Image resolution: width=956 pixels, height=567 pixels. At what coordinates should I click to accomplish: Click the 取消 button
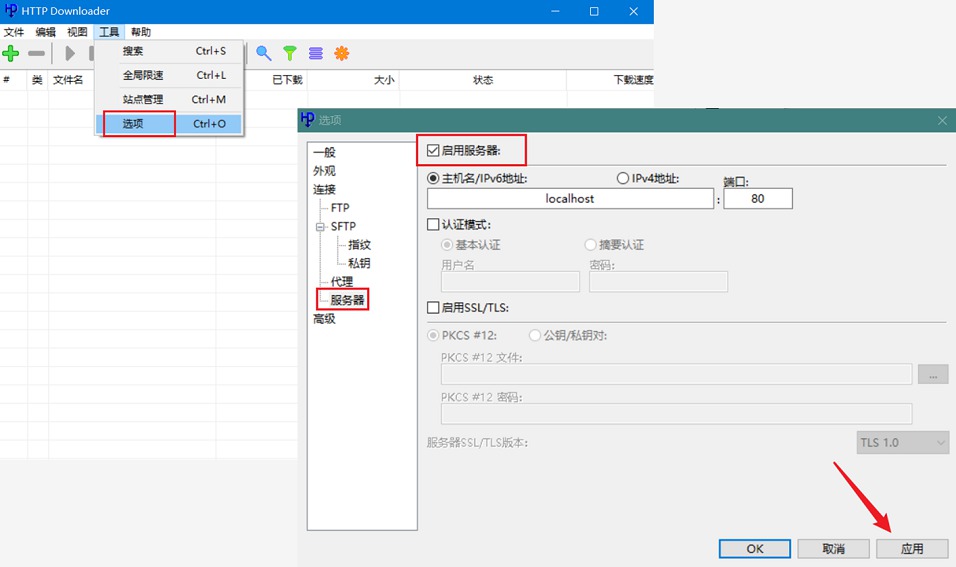(833, 549)
